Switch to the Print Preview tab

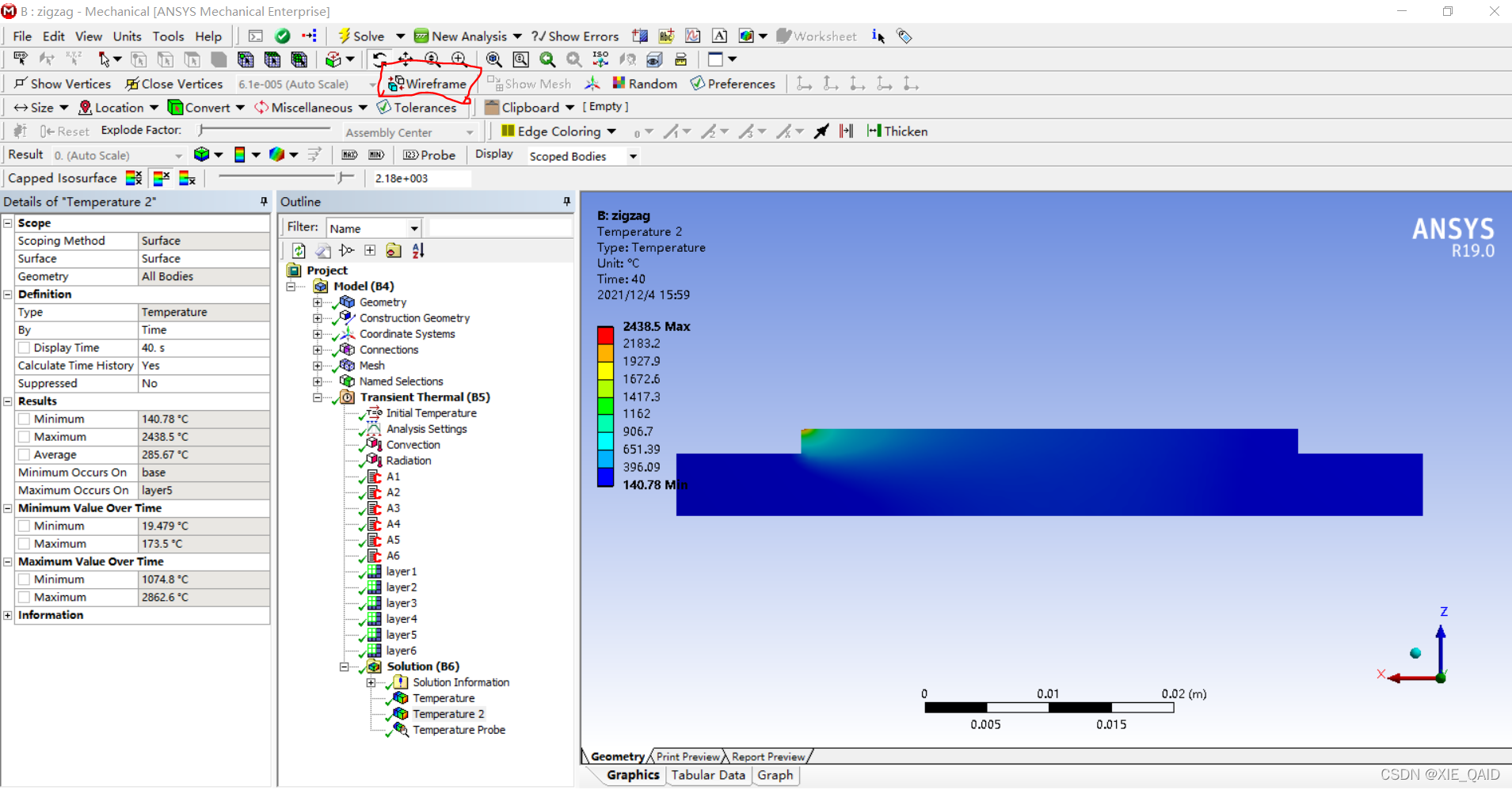pyautogui.click(x=687, y=757)
